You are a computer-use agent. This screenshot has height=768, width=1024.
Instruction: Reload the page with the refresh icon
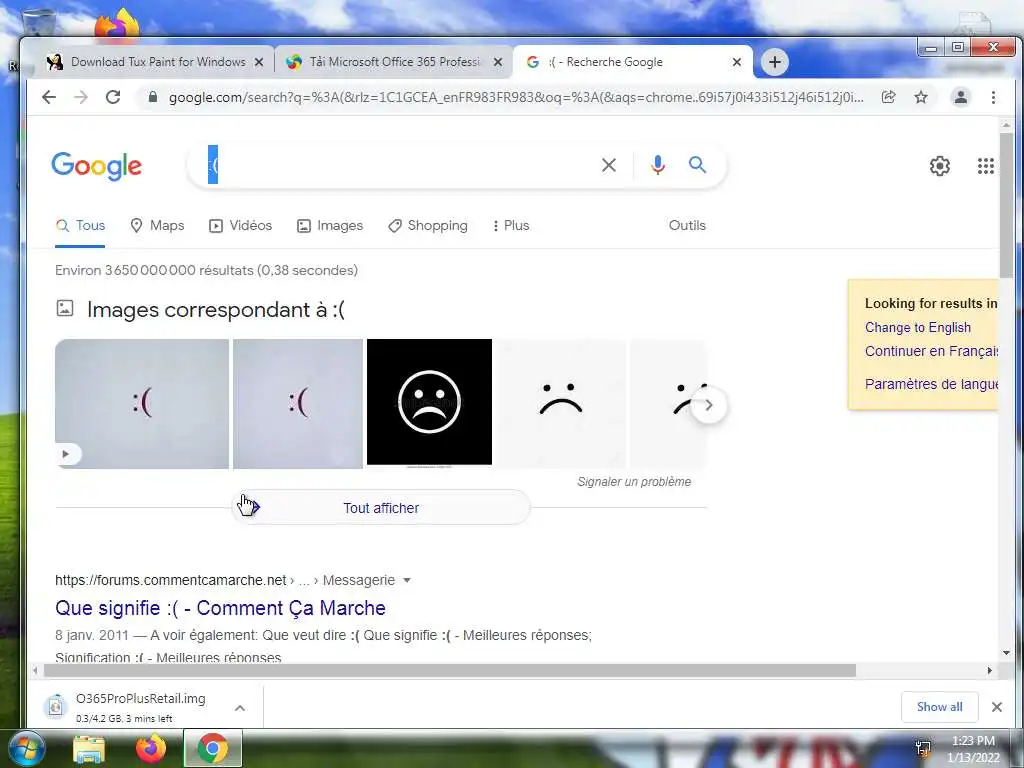point(113,97)
